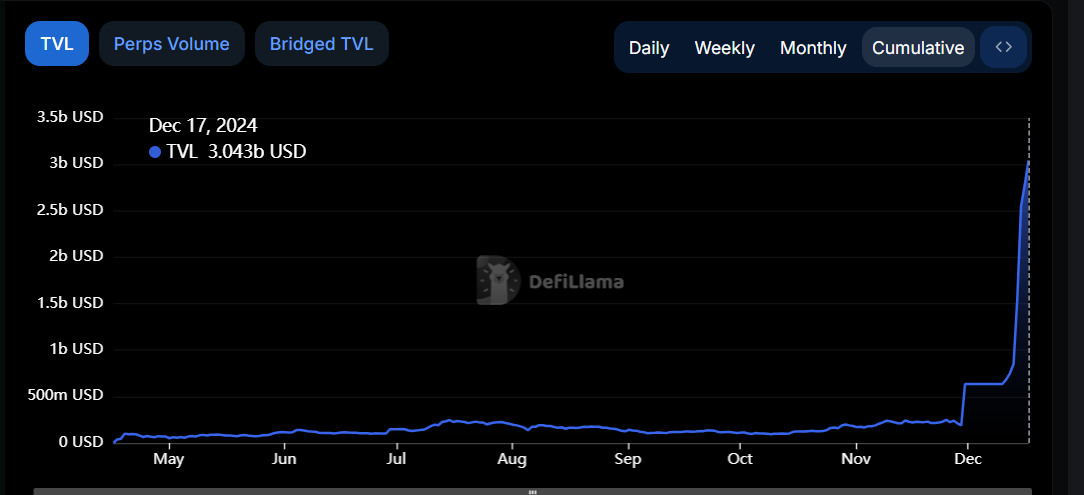Click the DefiLlama llama logo watermark

coord(498,280)
